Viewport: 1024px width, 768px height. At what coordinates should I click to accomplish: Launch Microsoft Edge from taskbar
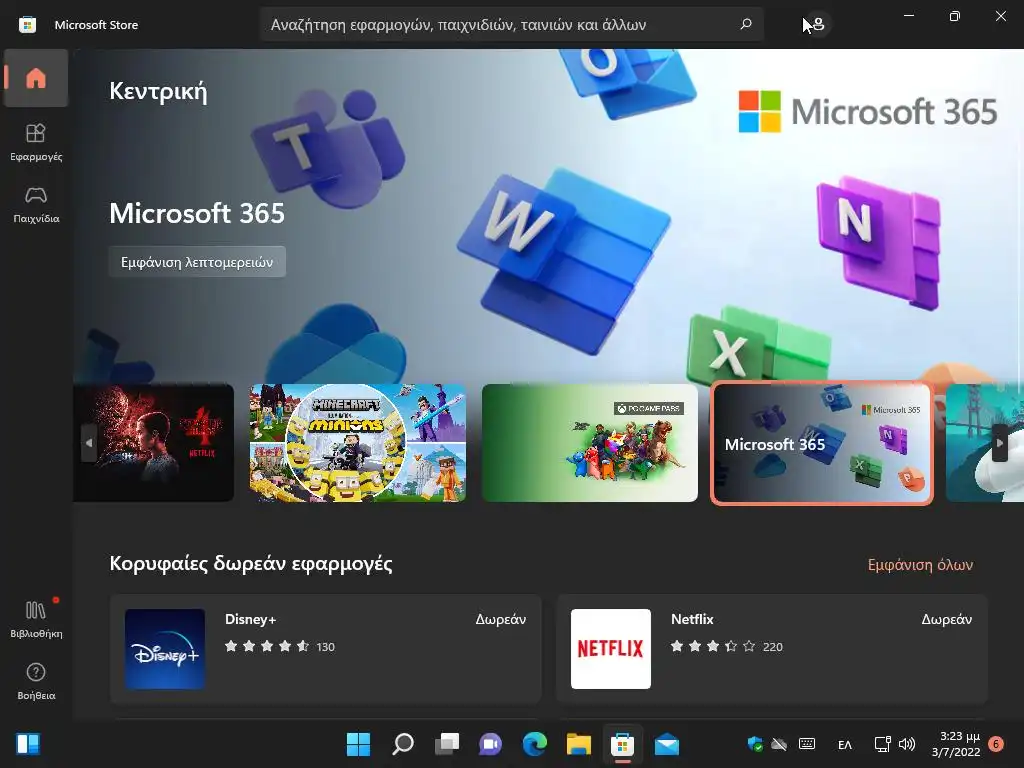coord(535,744)
